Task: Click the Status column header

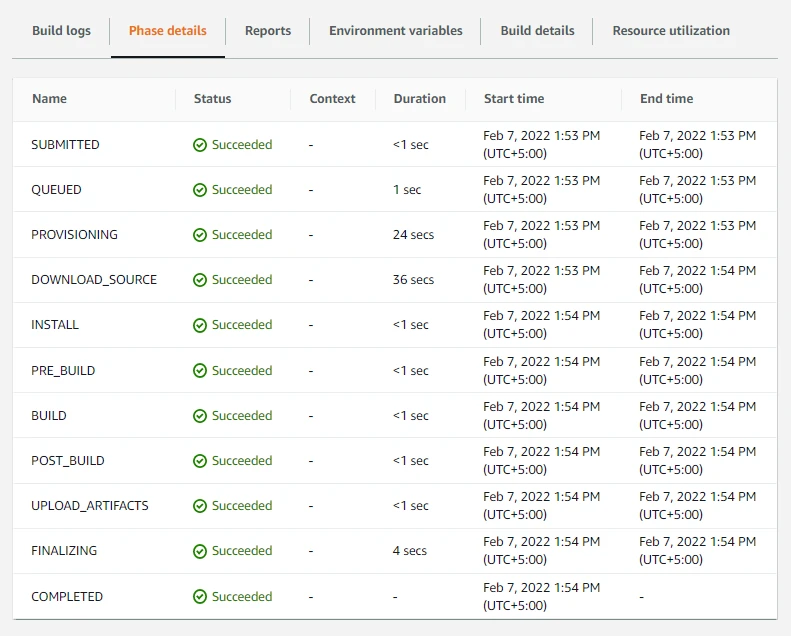Action: (x=212, y=99)
